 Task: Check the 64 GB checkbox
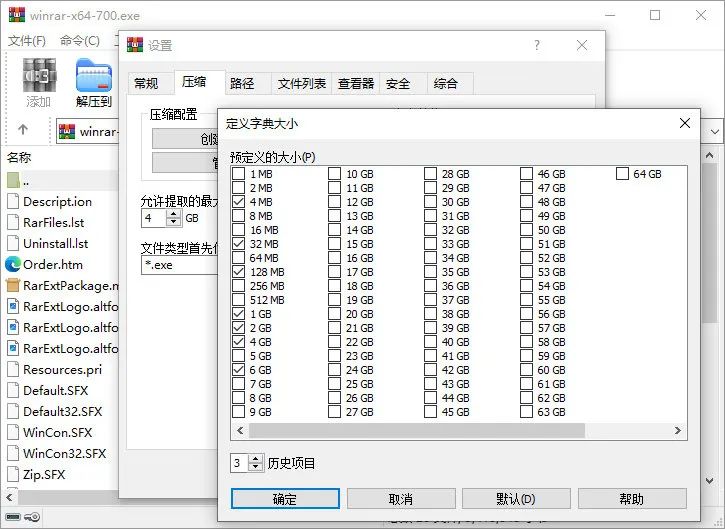click(622, 174)
